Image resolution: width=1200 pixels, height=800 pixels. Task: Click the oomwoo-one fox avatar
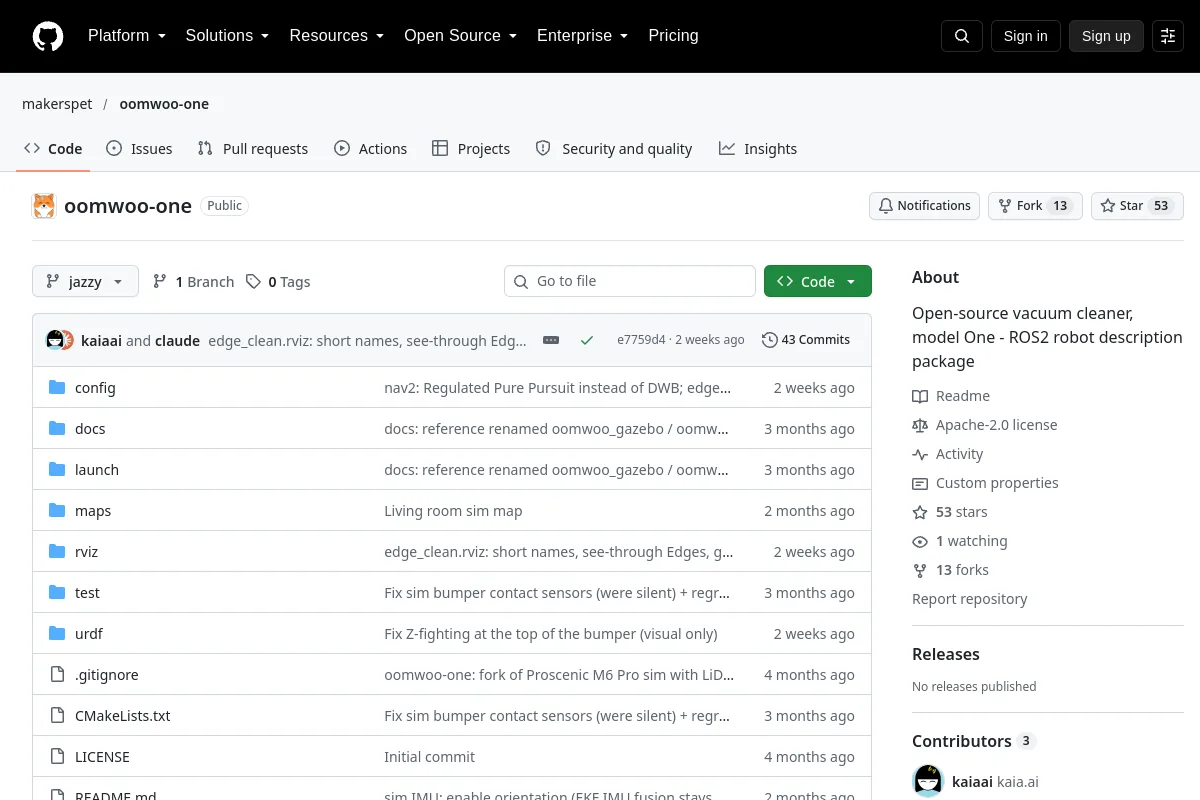point(44,206)
